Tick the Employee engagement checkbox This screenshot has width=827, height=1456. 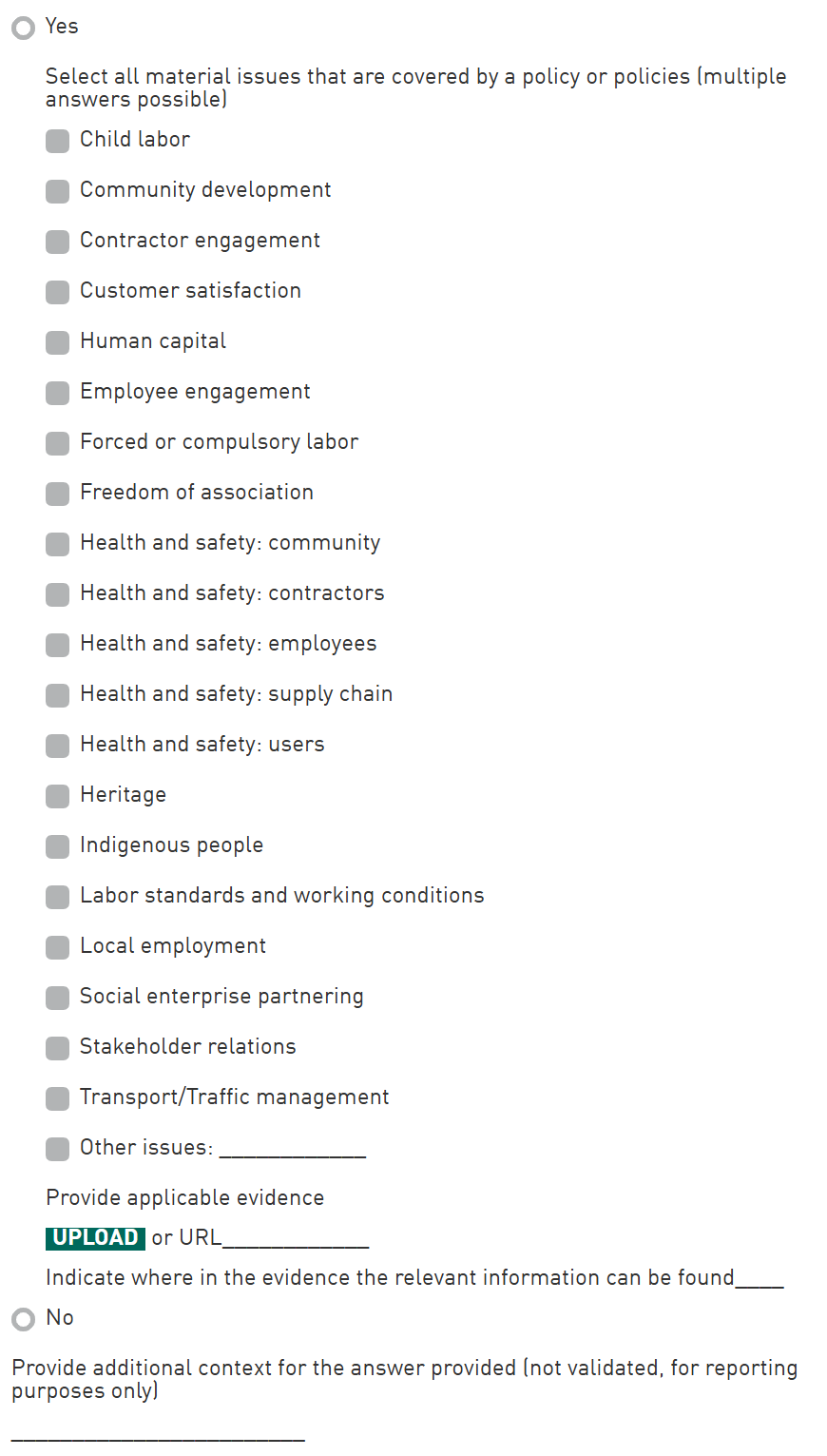coord(58,393)
